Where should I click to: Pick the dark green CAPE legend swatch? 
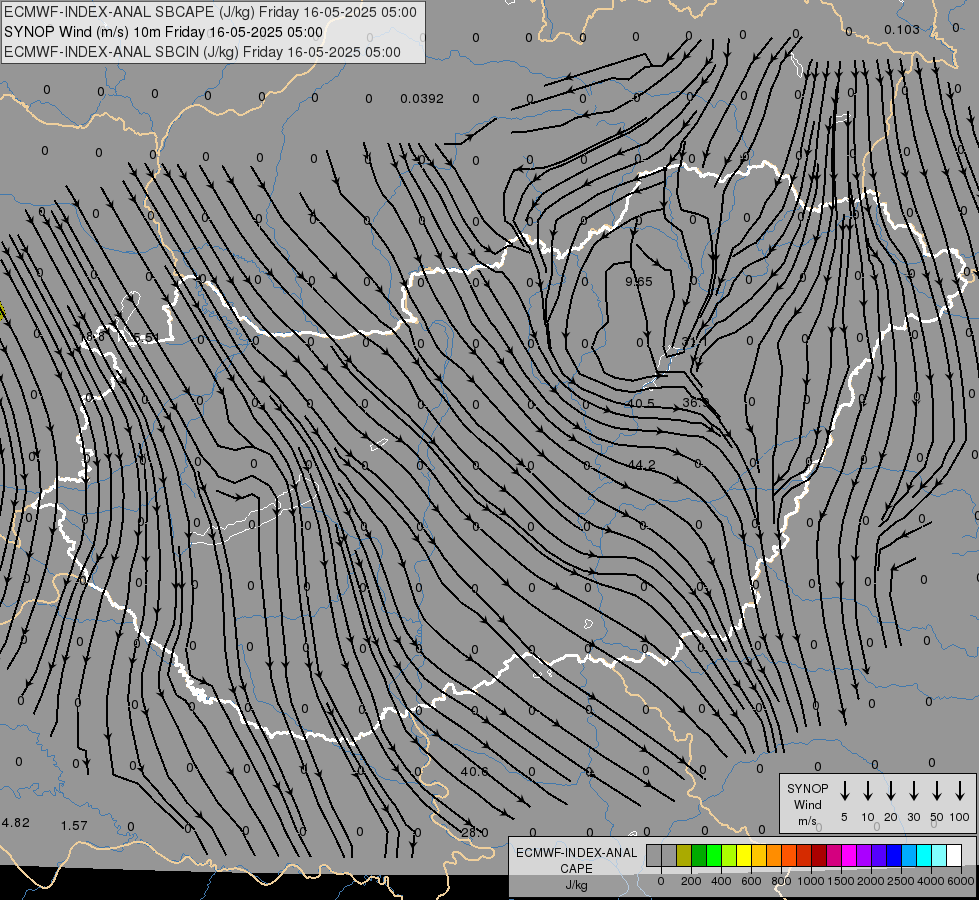[x=699, y=855]
